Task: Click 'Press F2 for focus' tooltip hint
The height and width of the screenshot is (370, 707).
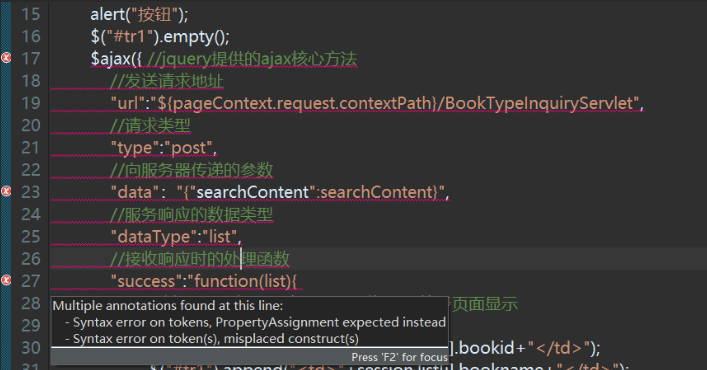Action: (x=399, y=357)
